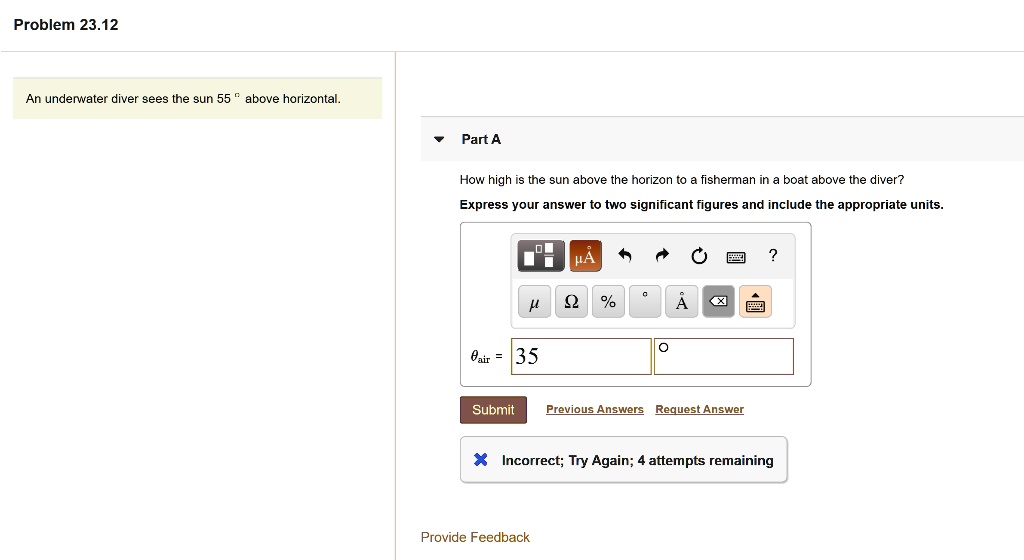Image resolution: width=1024 pixels, height=560 pixels.
Task: Insert the Ångström symbol
Action: tap(681, 302)
